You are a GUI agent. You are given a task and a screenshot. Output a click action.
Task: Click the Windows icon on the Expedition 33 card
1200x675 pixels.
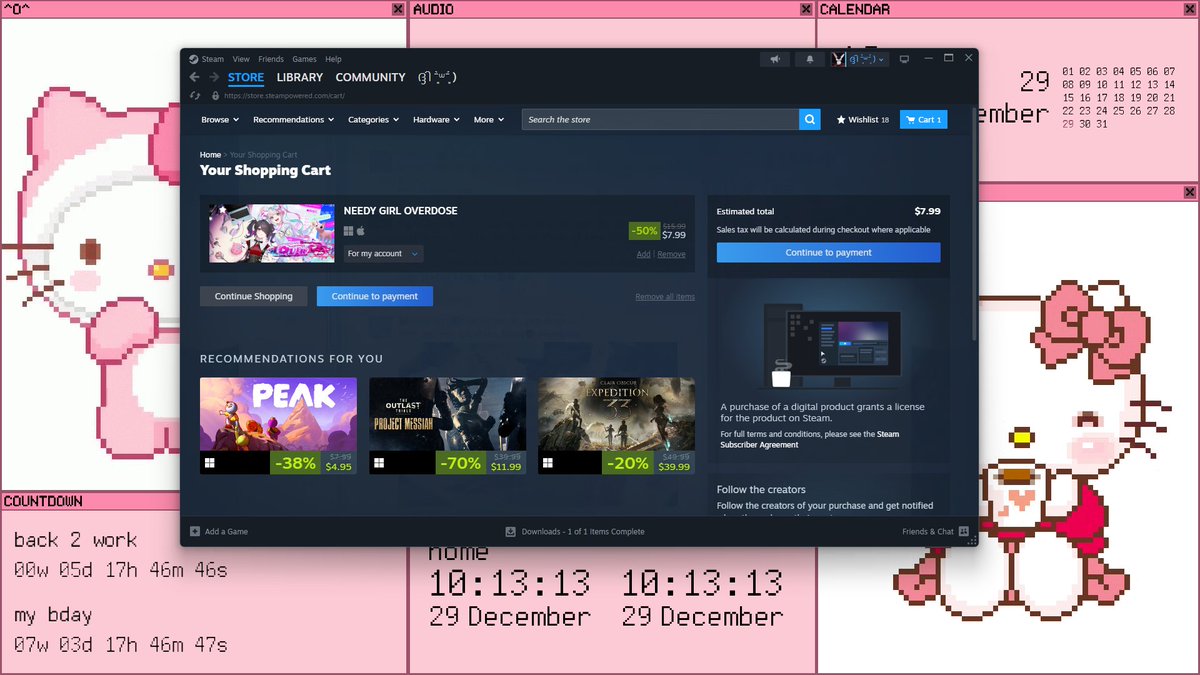pos(549,463)
